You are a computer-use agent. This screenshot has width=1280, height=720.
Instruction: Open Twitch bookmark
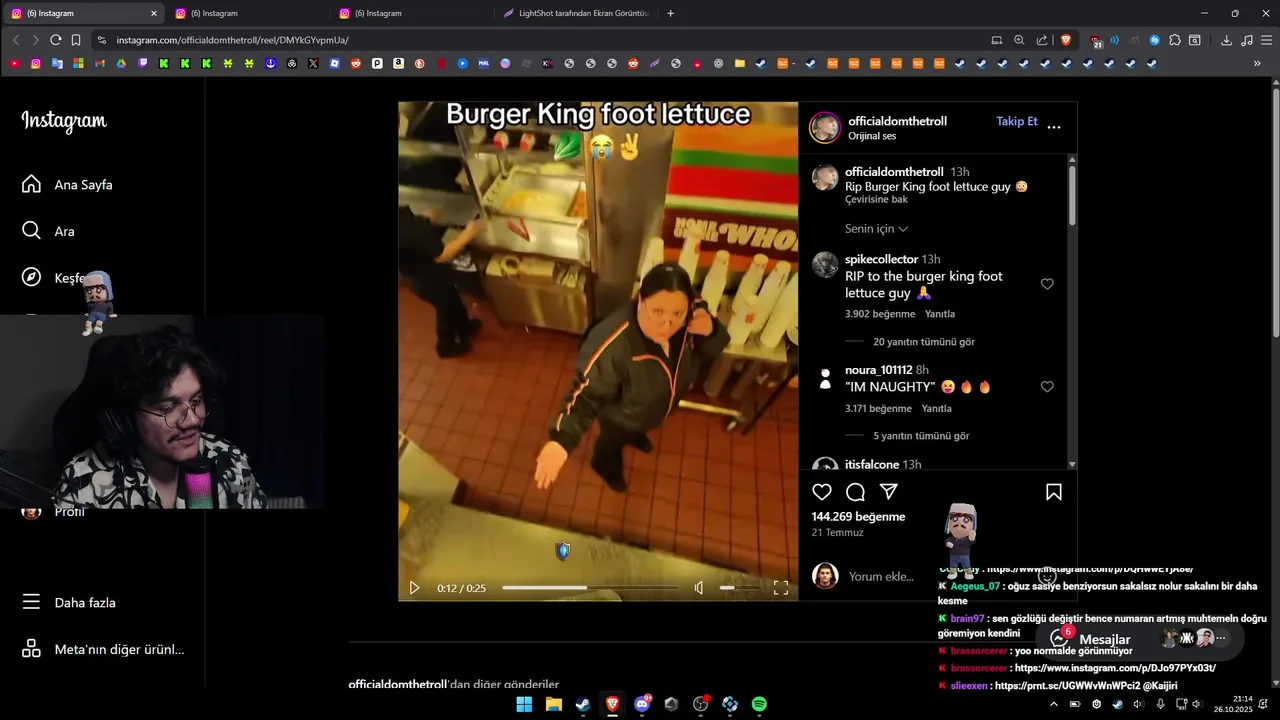[x=143, y=63]
